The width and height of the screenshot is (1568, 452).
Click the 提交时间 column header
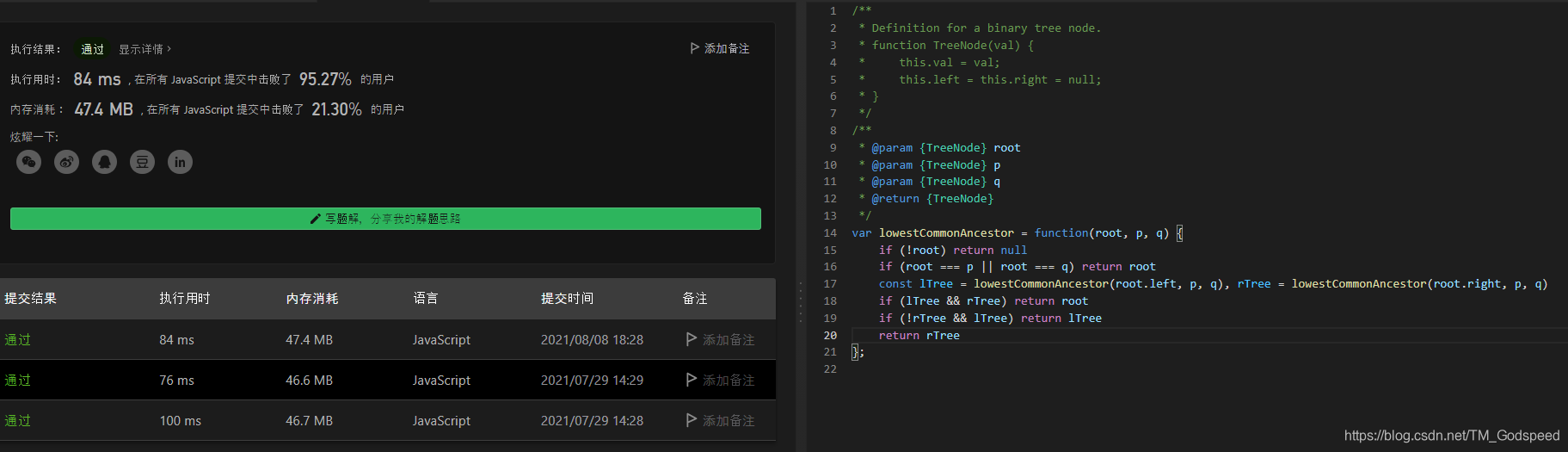click(x=567, y=298)
